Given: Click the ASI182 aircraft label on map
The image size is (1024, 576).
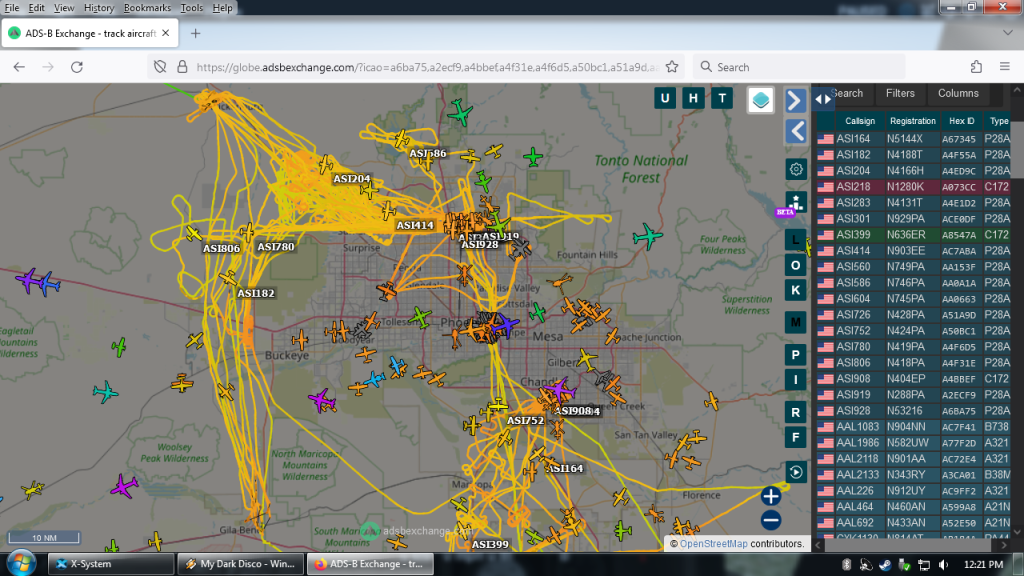Looking at the screenshot, I should (x=255, y=293).
